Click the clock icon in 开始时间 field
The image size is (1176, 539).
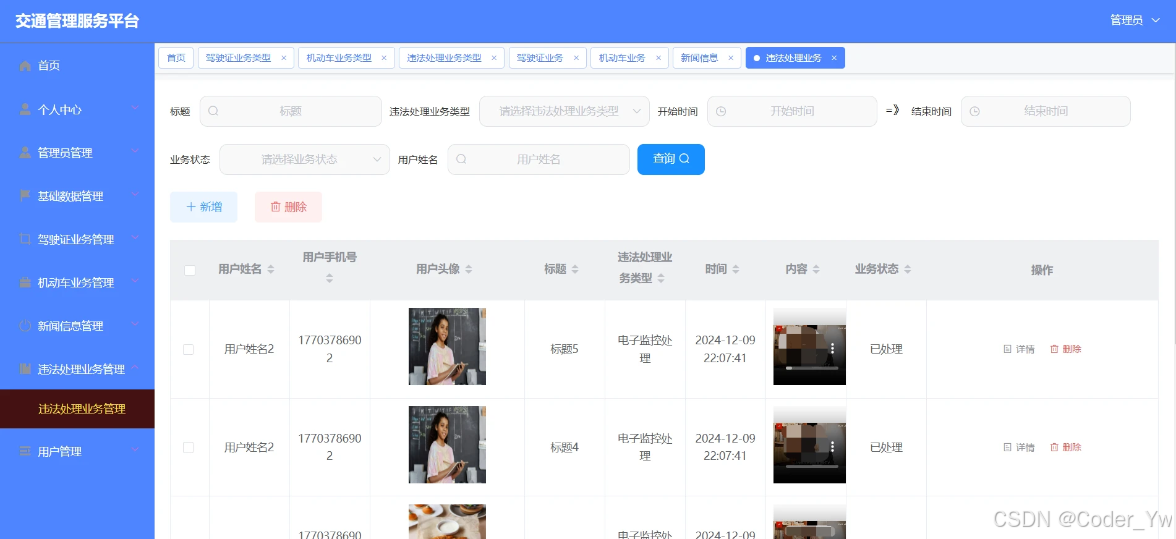(x=721, y=111)
